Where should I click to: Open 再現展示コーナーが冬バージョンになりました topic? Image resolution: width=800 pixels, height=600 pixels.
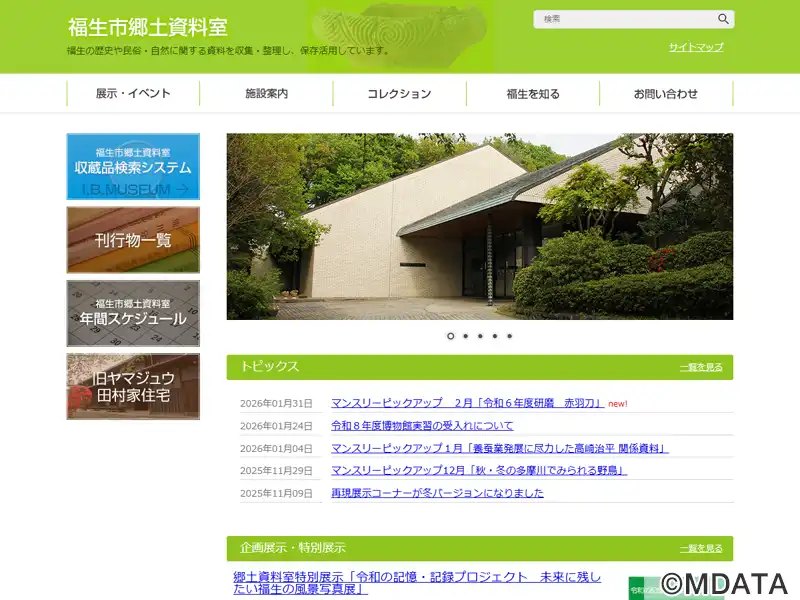click(437, 493)
